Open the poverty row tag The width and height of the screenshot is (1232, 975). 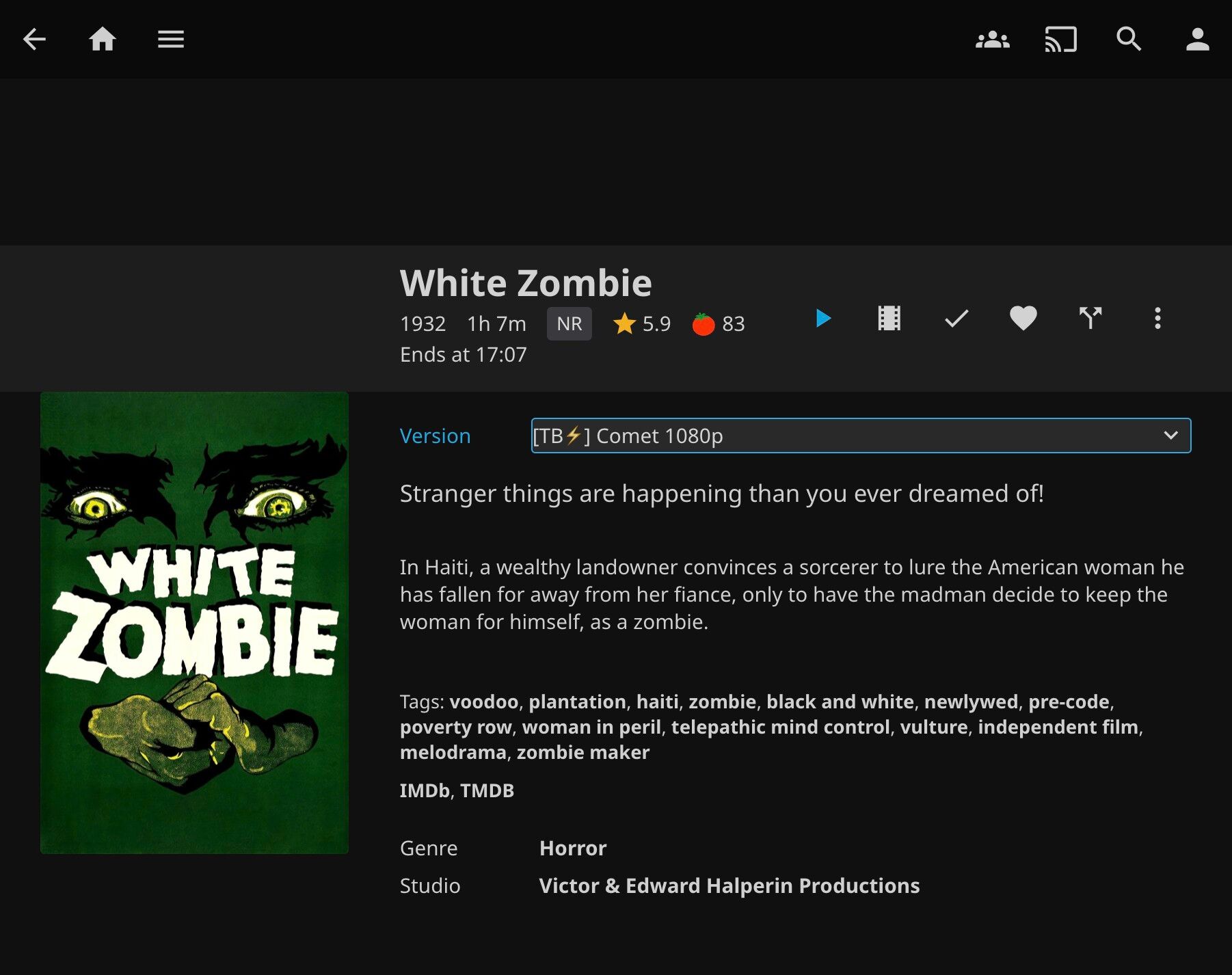click(x=456, y=727)
